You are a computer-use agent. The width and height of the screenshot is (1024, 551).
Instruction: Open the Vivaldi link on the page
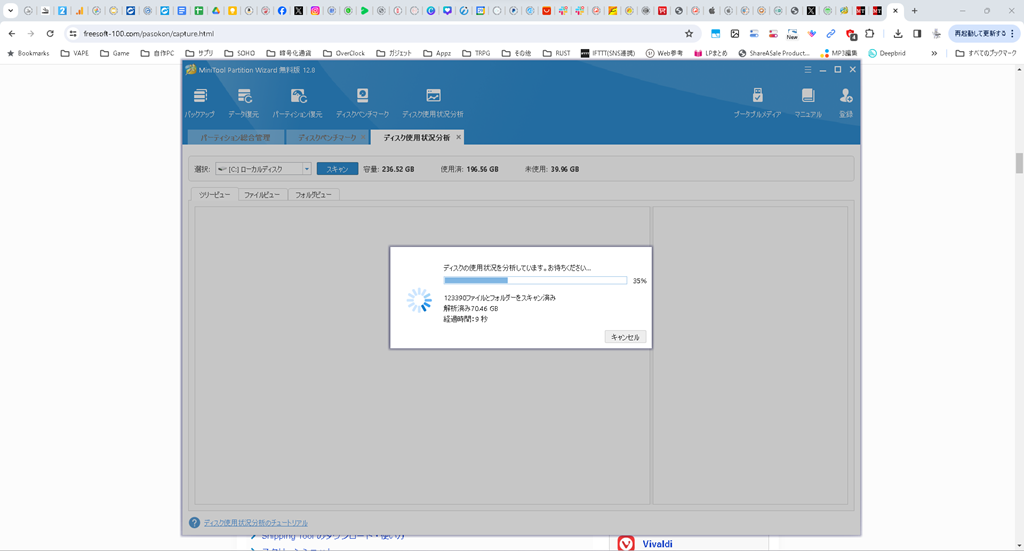pos(657,544)
